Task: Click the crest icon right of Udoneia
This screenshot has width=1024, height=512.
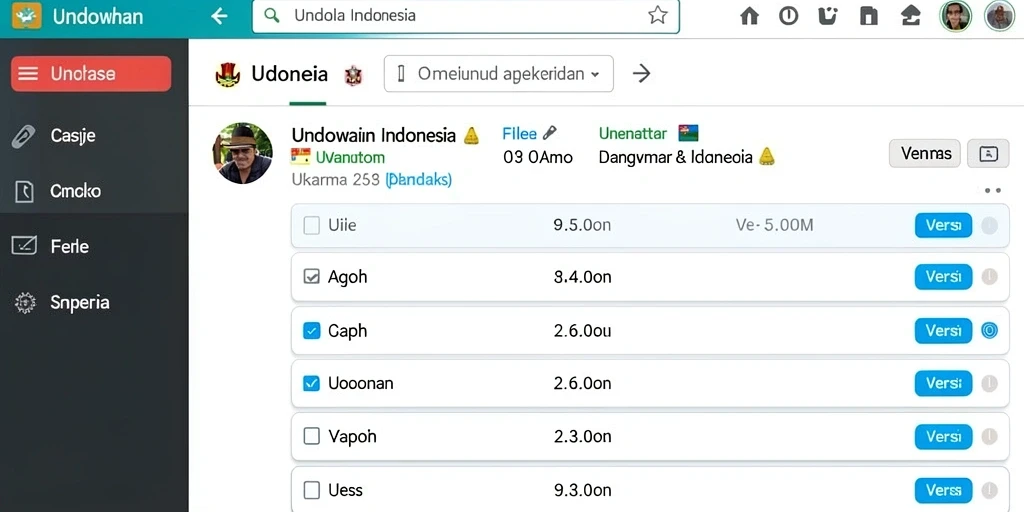Action: (x=353, y=76)
